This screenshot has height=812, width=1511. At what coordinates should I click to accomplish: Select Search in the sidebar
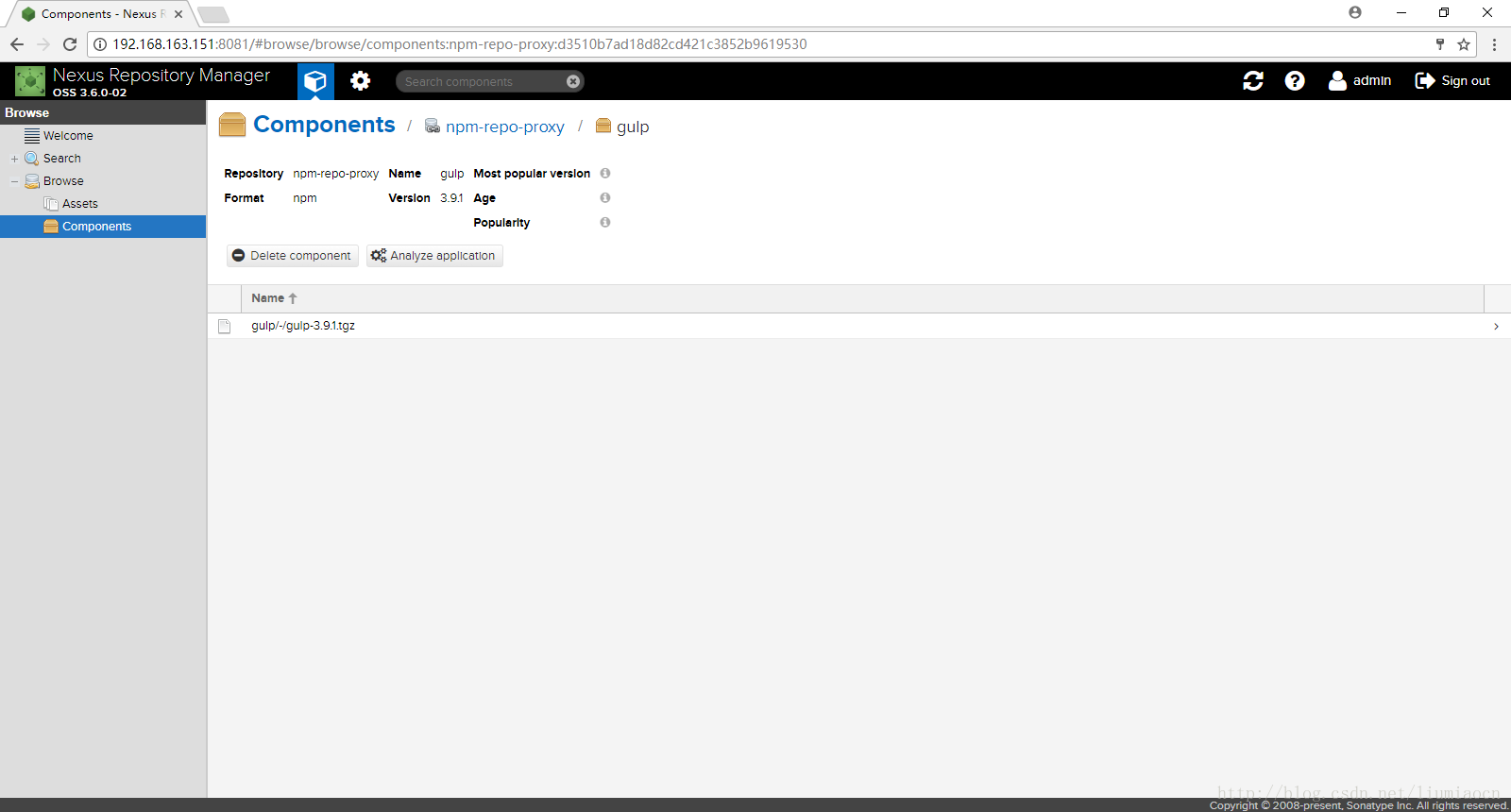(x=62, y=159)
